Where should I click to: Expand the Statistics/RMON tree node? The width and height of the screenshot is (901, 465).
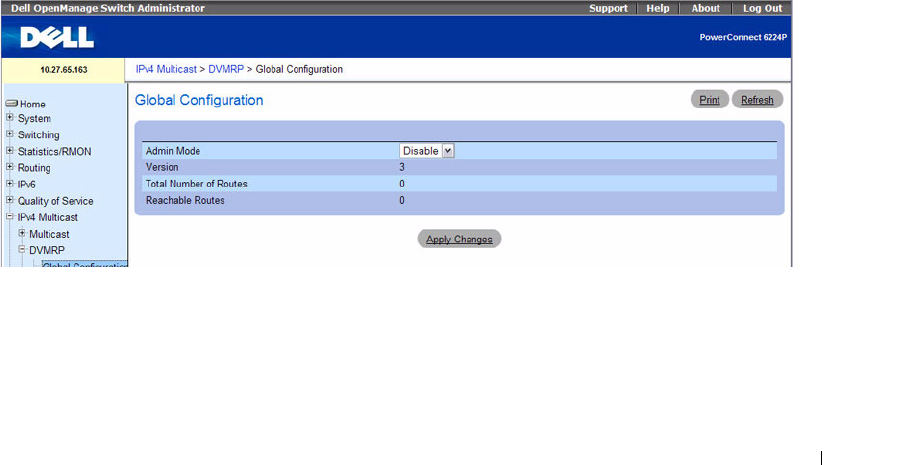point(10,151)
